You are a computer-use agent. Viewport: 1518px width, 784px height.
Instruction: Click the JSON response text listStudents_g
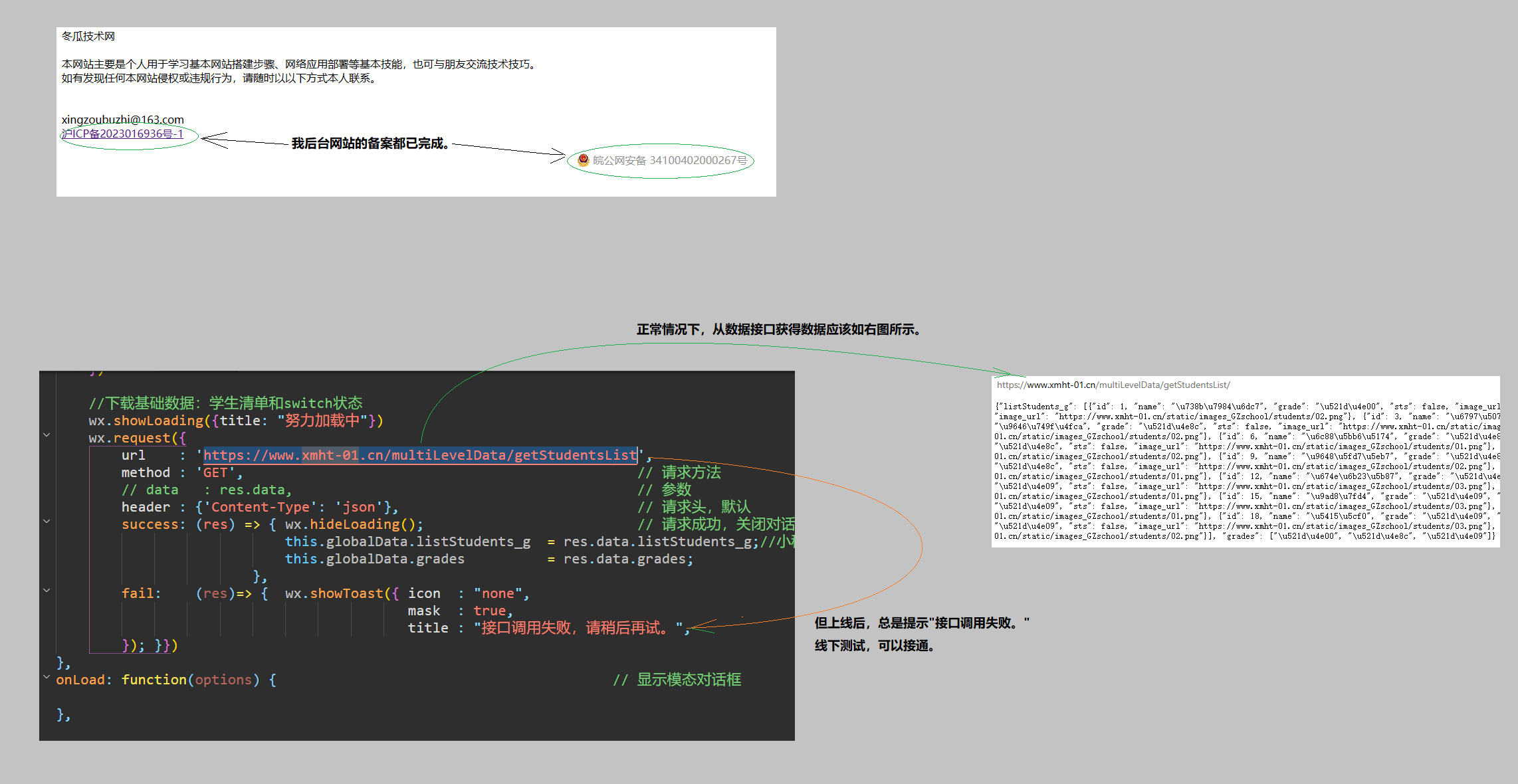1035,407
